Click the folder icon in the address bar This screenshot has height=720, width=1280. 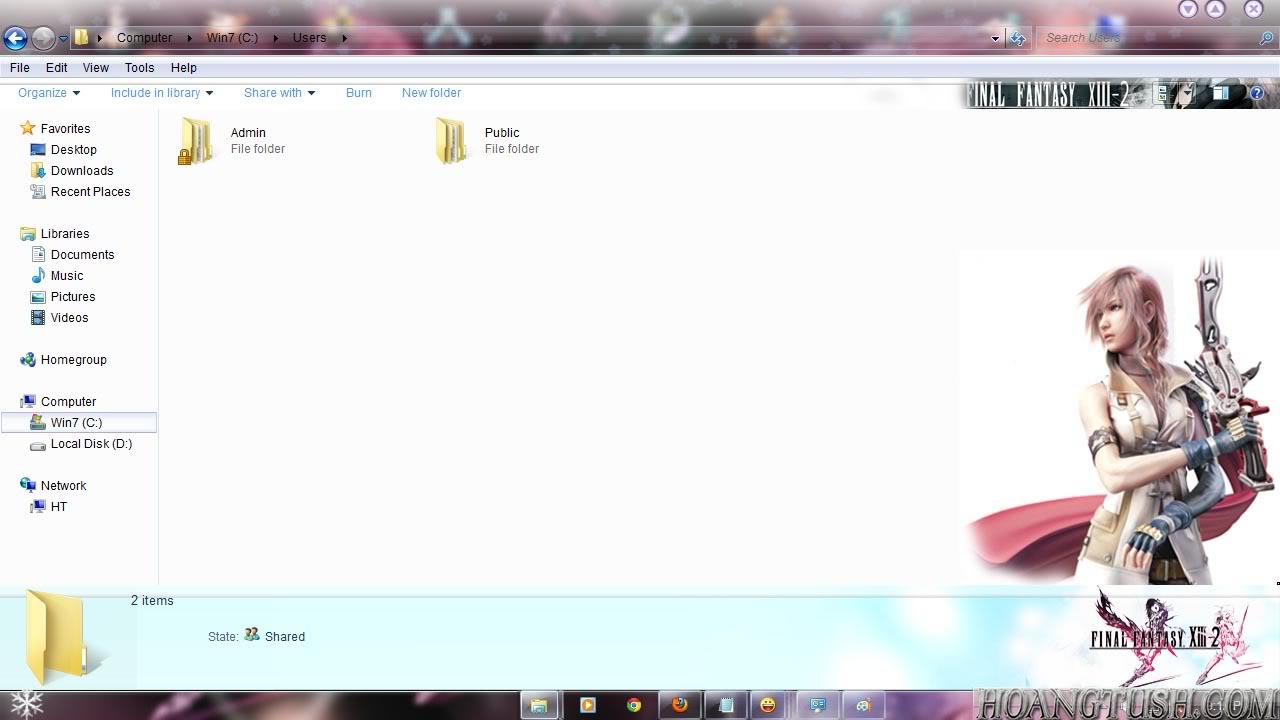point(82,38)
